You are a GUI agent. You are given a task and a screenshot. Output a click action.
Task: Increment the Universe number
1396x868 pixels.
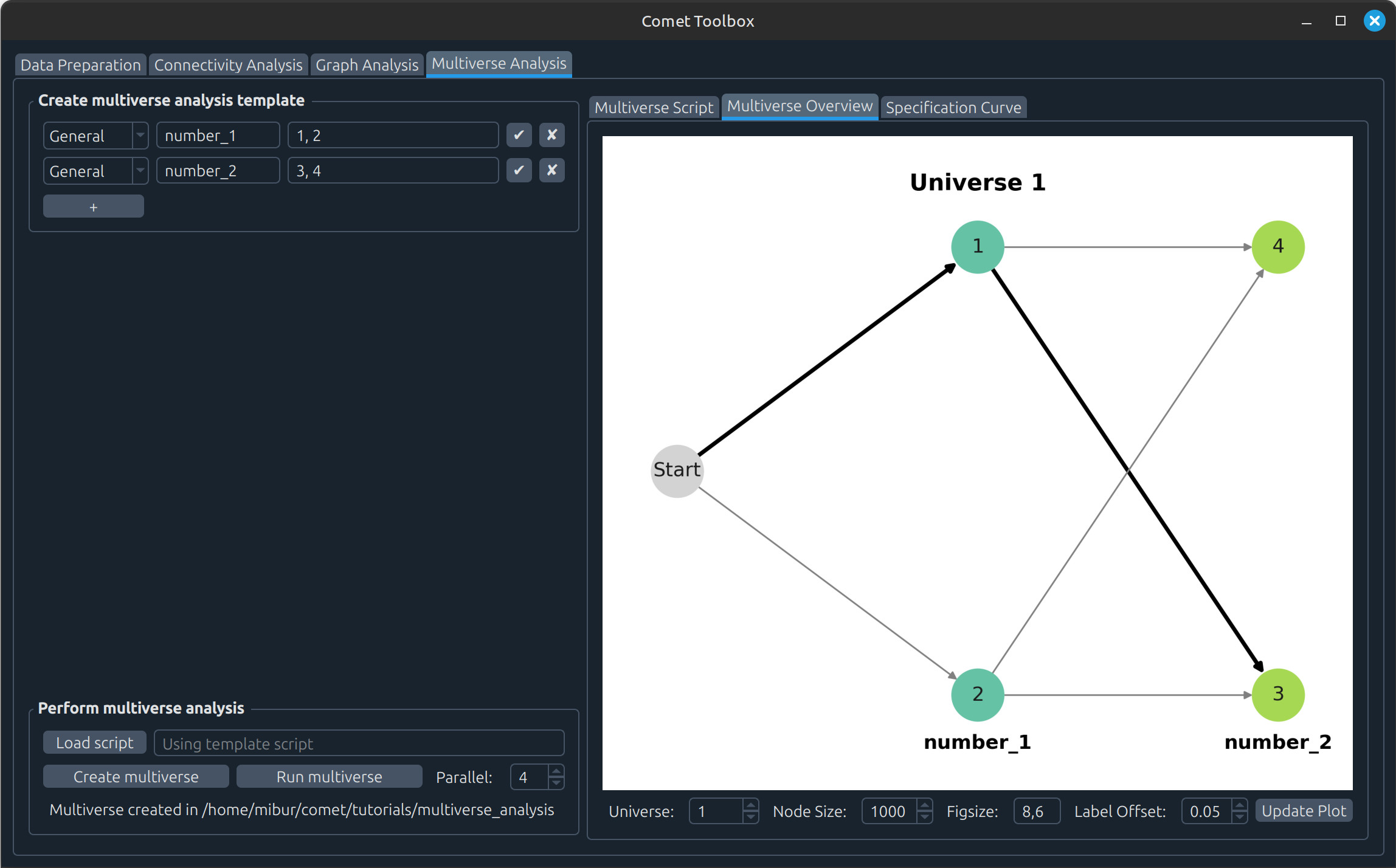point(750,805)
